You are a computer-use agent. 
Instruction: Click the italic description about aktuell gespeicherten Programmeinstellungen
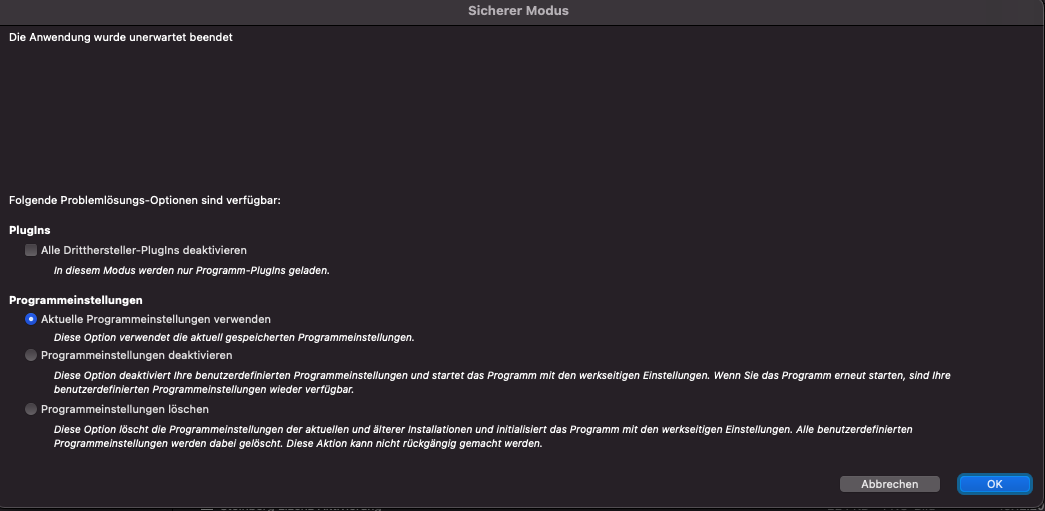(x=234, y=338)
